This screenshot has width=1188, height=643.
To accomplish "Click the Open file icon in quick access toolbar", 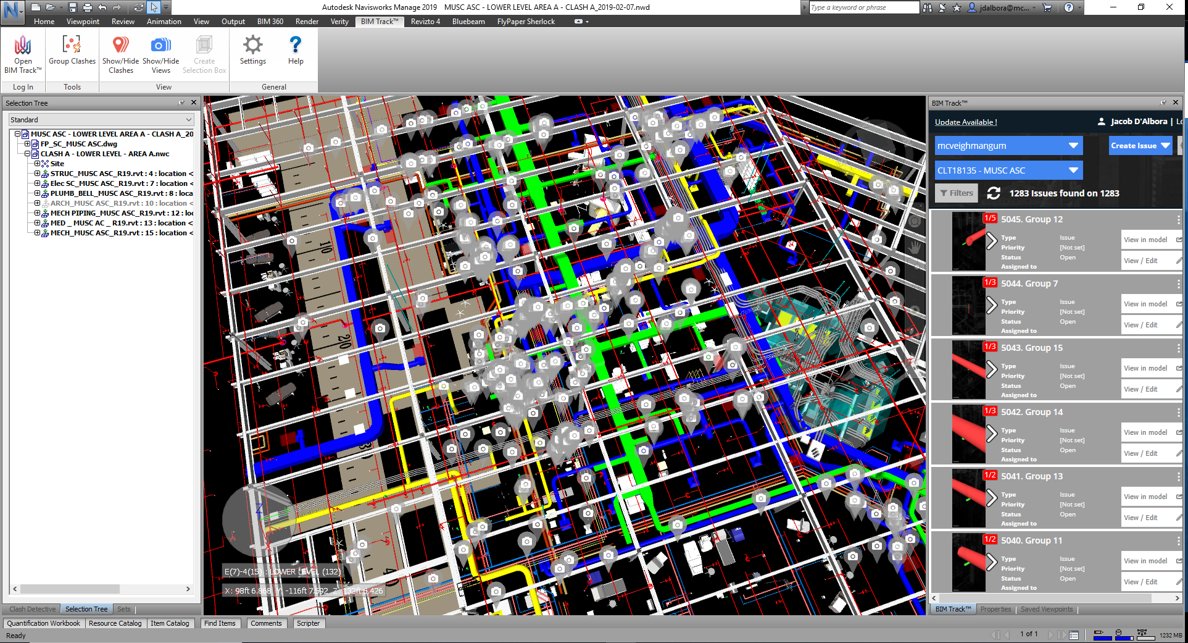I will point(49,7).
